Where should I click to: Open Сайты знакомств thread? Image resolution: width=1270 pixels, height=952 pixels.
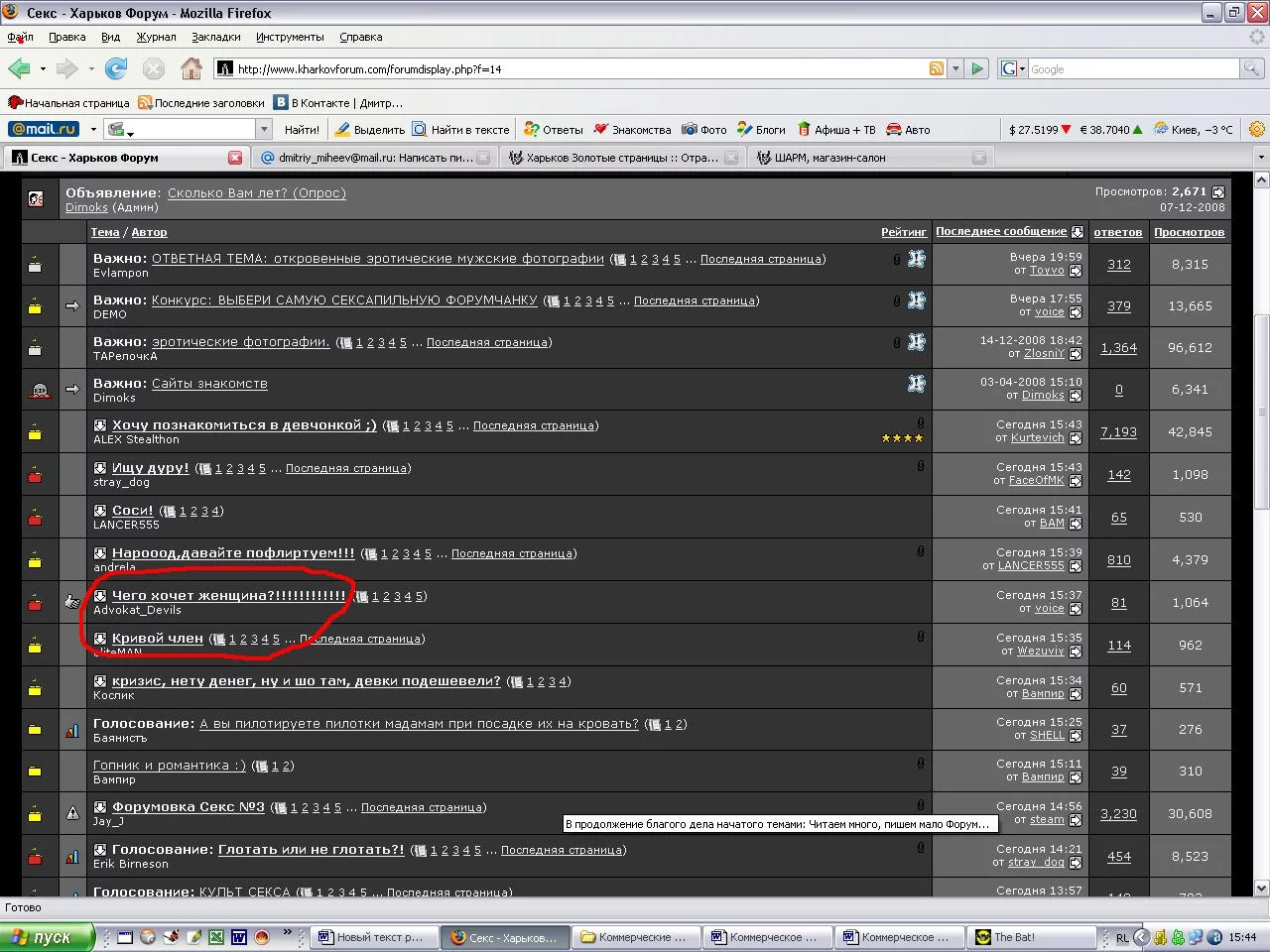[209, 384]
